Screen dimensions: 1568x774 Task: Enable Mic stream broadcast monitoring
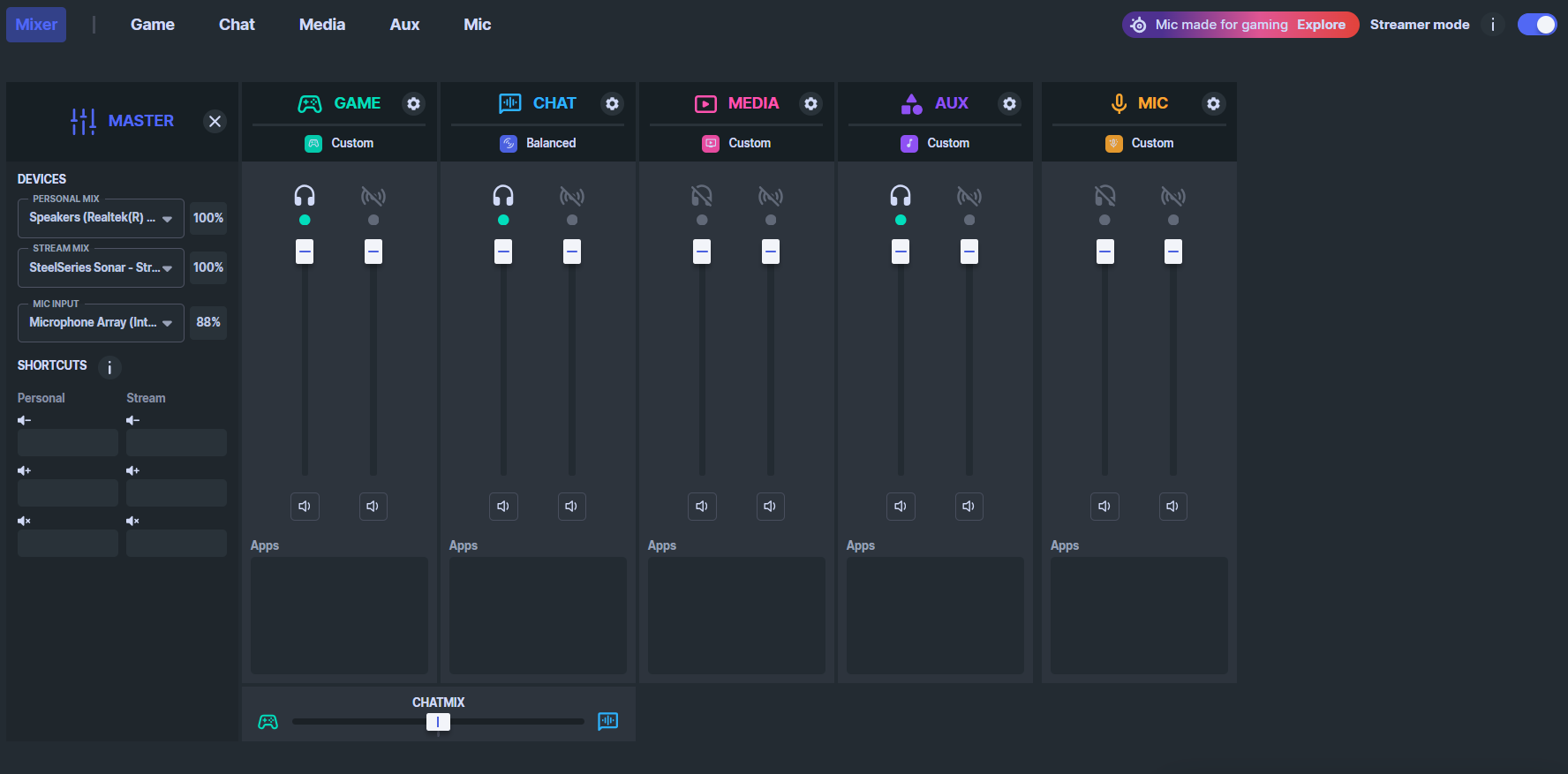click(x=1173, y=196)
